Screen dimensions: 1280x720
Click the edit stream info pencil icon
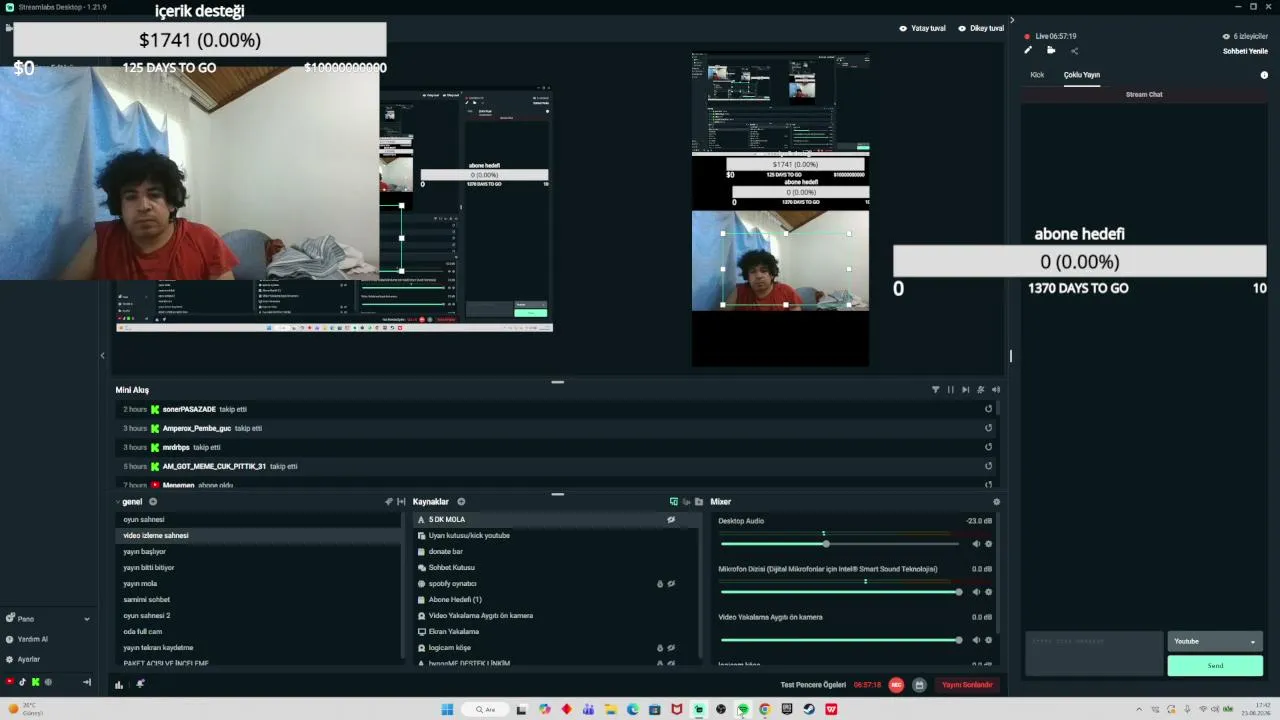(x=1028, y=50)
